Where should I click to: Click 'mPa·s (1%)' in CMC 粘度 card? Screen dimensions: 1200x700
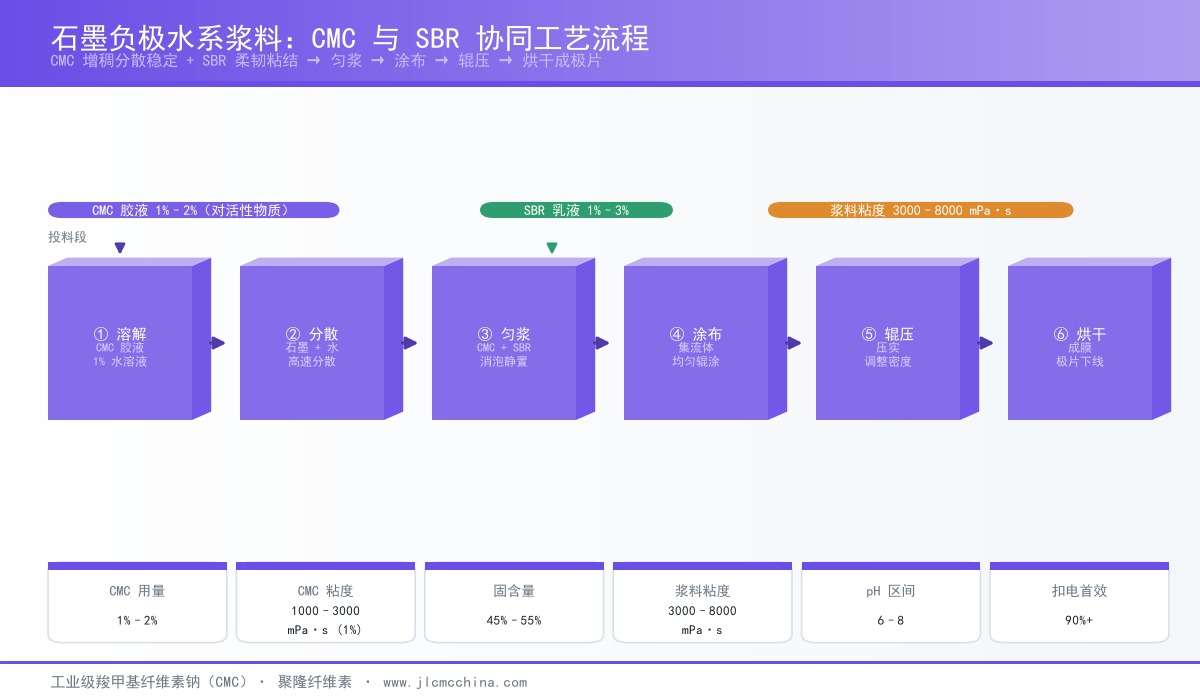click(x=325, y=631)
